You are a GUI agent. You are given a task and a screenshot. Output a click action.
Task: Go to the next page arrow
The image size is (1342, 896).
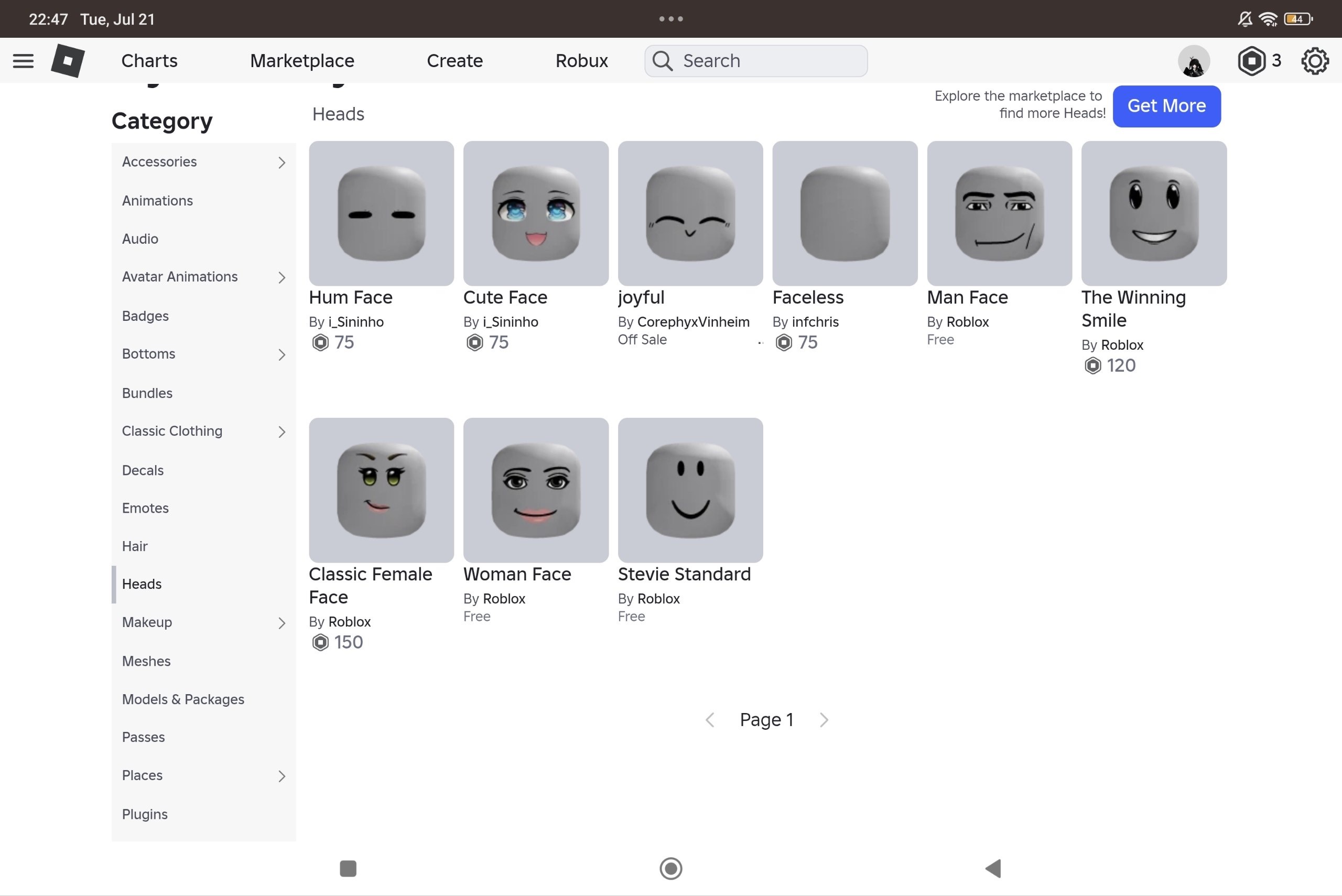(823, 719)
